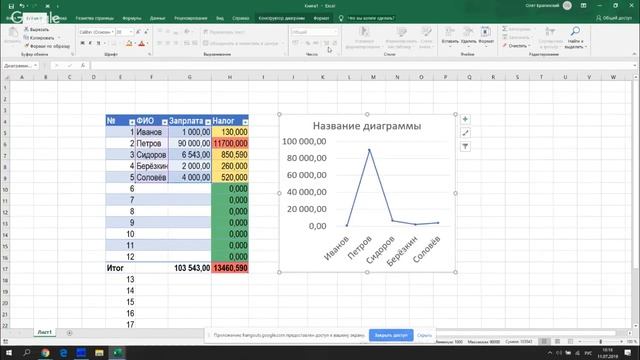
Task: Switch to normal view in status bar
Action: 544,341
